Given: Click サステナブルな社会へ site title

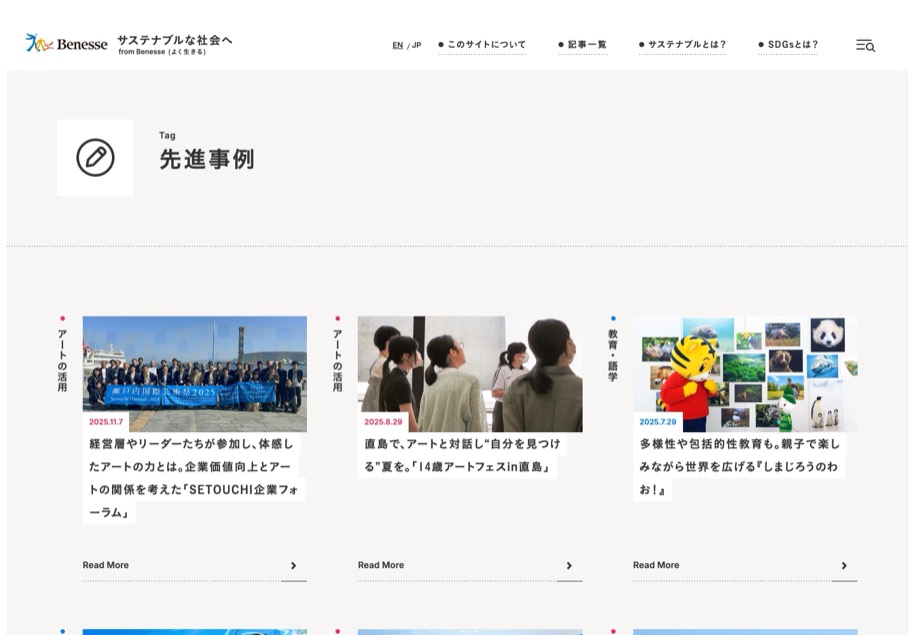Looking at the screenshot, I should [x=175, y=40].
